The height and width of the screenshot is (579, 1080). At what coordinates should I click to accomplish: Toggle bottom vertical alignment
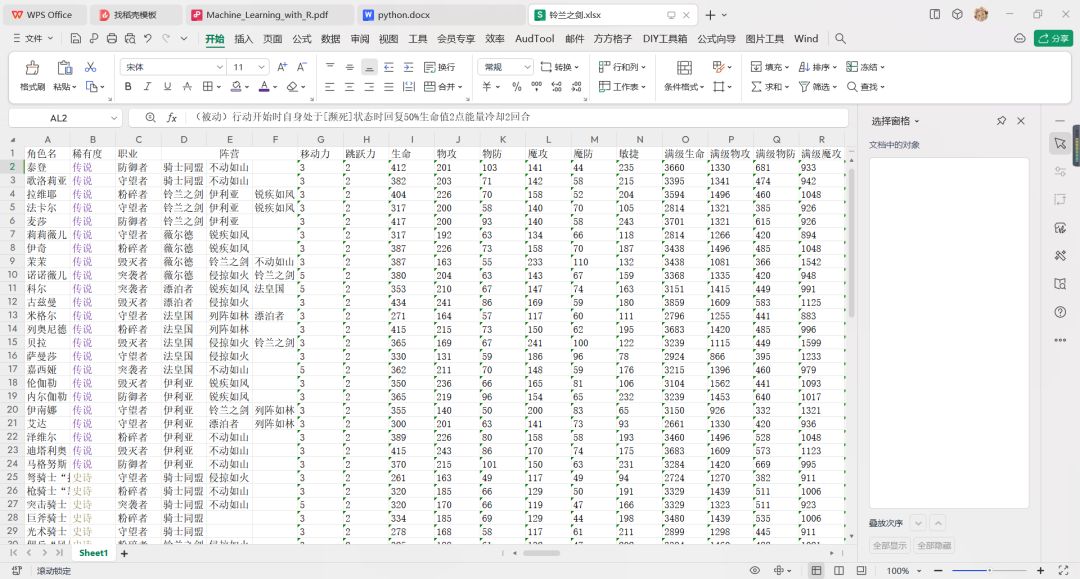[x=369, y=67]
